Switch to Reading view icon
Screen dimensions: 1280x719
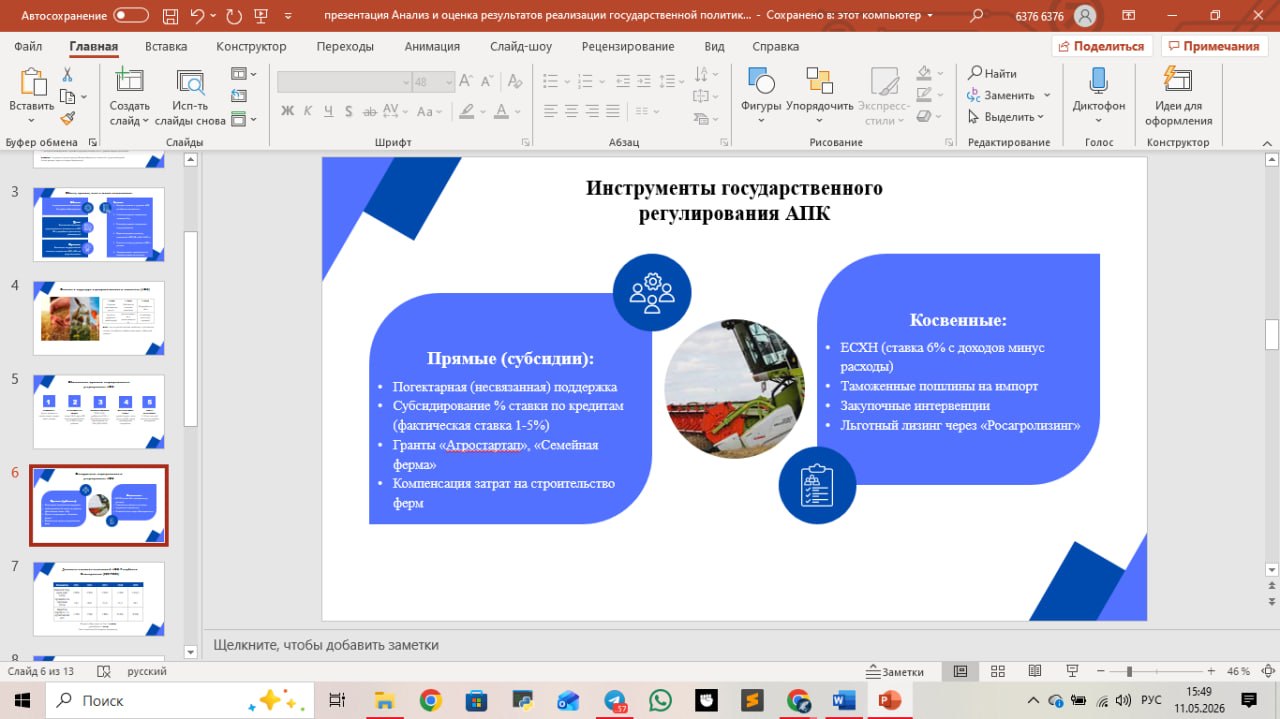1034,672
